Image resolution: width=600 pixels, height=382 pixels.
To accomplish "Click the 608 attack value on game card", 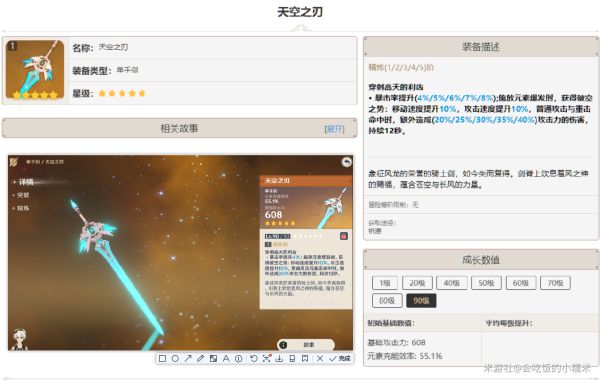I will coord(273,215).
